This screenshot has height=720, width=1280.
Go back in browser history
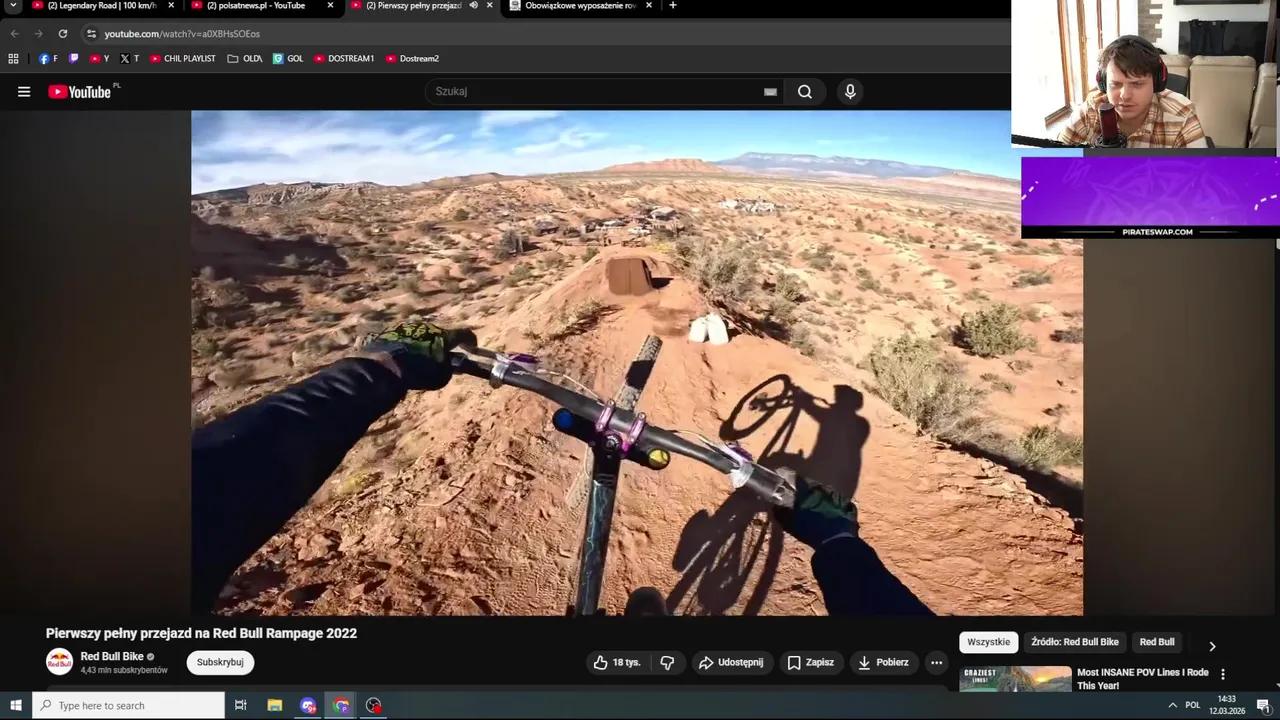pyautogui.click(x=14, y=34)
